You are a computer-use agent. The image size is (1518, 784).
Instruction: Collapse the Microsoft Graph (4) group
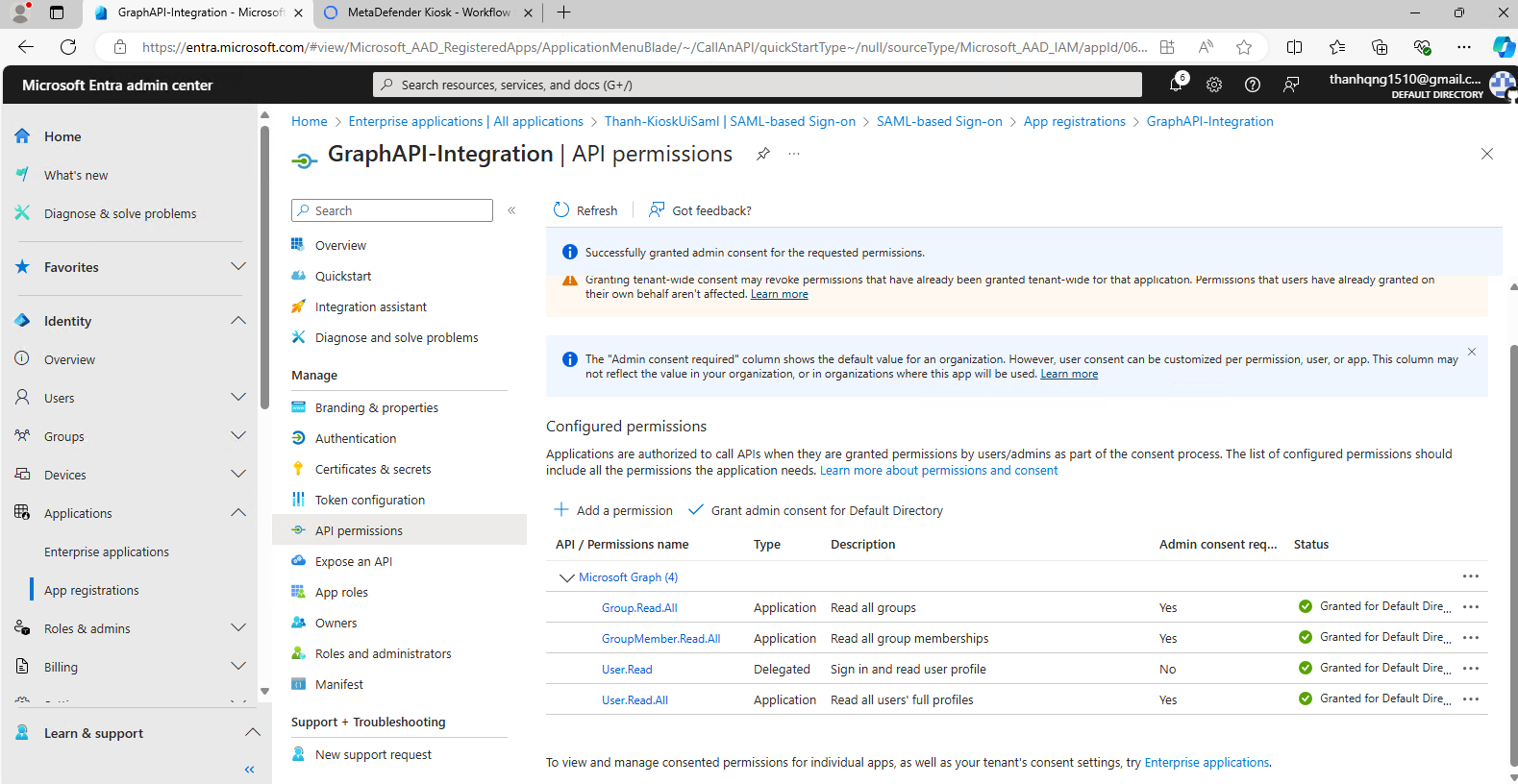pos(566,577)
